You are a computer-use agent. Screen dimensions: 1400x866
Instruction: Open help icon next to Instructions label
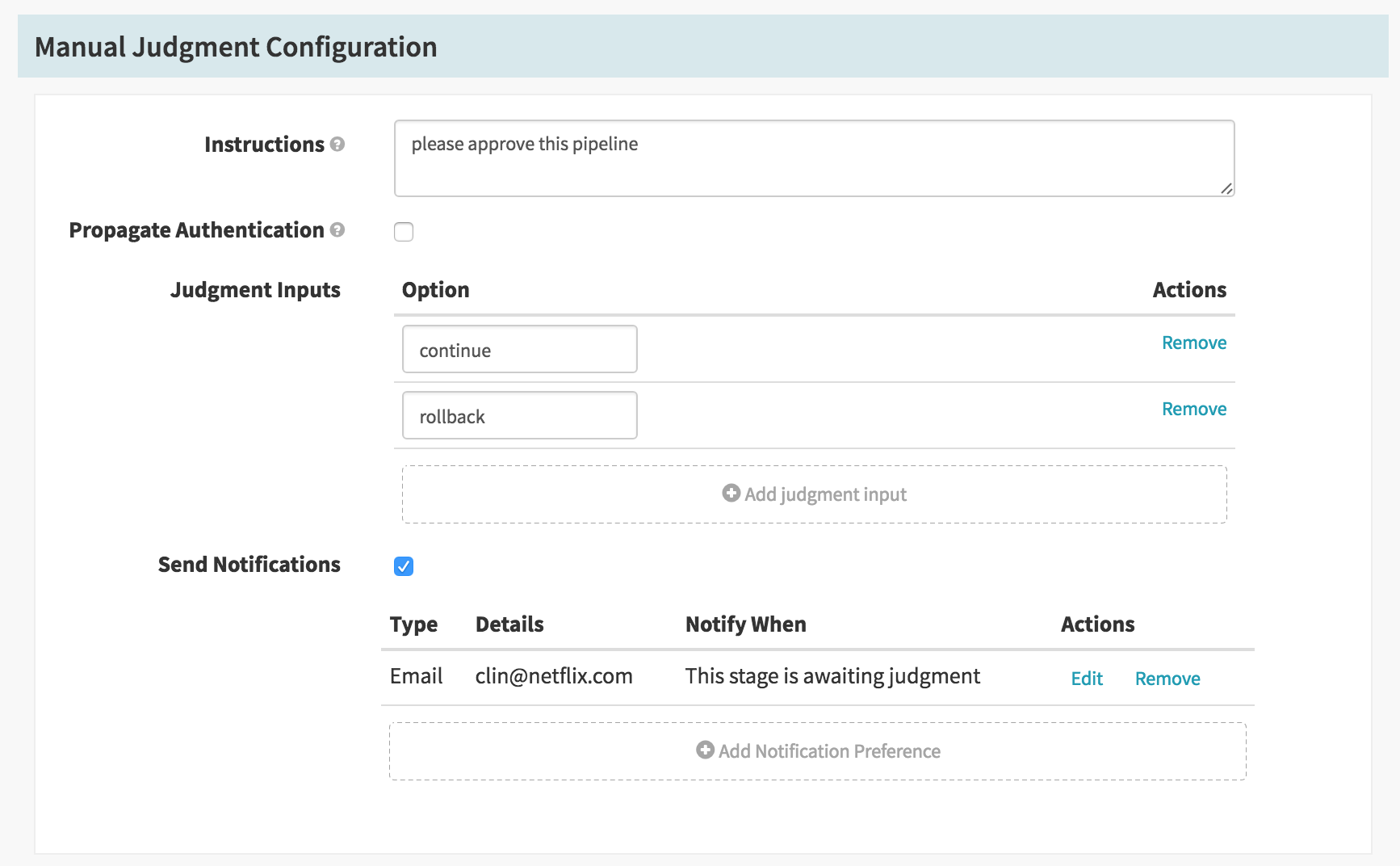337,144
